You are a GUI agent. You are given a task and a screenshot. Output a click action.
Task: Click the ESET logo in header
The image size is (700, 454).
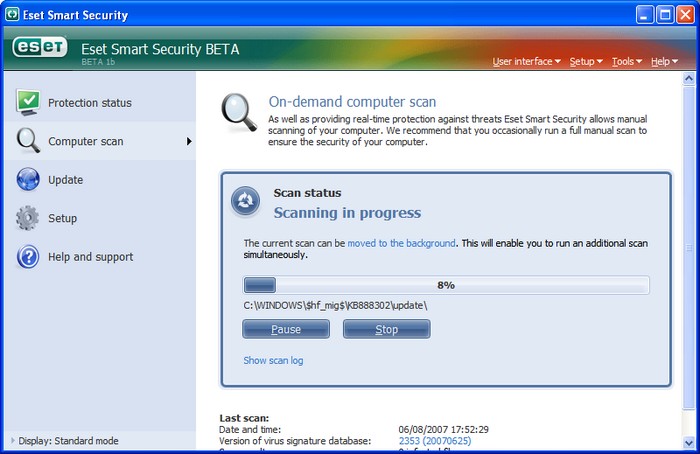point(40,47)
